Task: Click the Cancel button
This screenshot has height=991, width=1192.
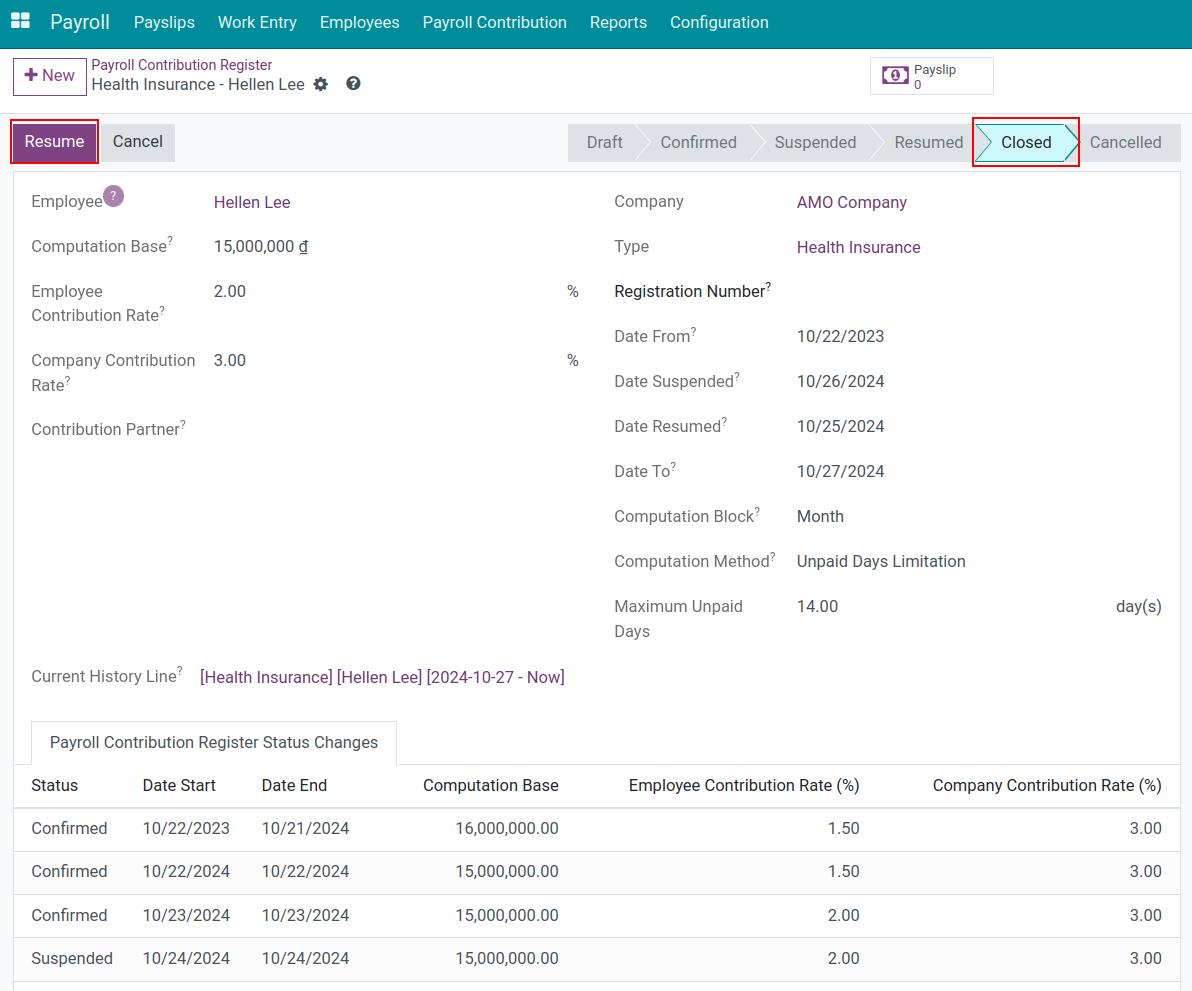Action: click(137, 142)
